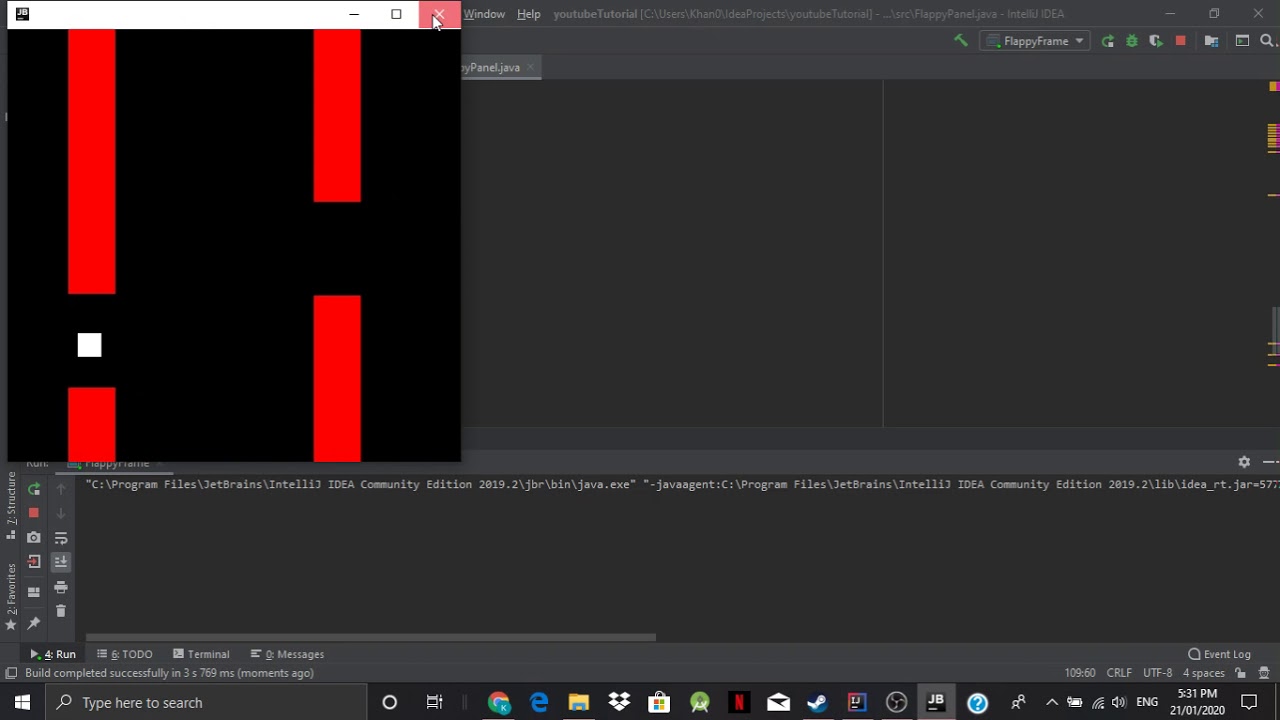Change the CRLF line separator

(x=1119, y=673)
